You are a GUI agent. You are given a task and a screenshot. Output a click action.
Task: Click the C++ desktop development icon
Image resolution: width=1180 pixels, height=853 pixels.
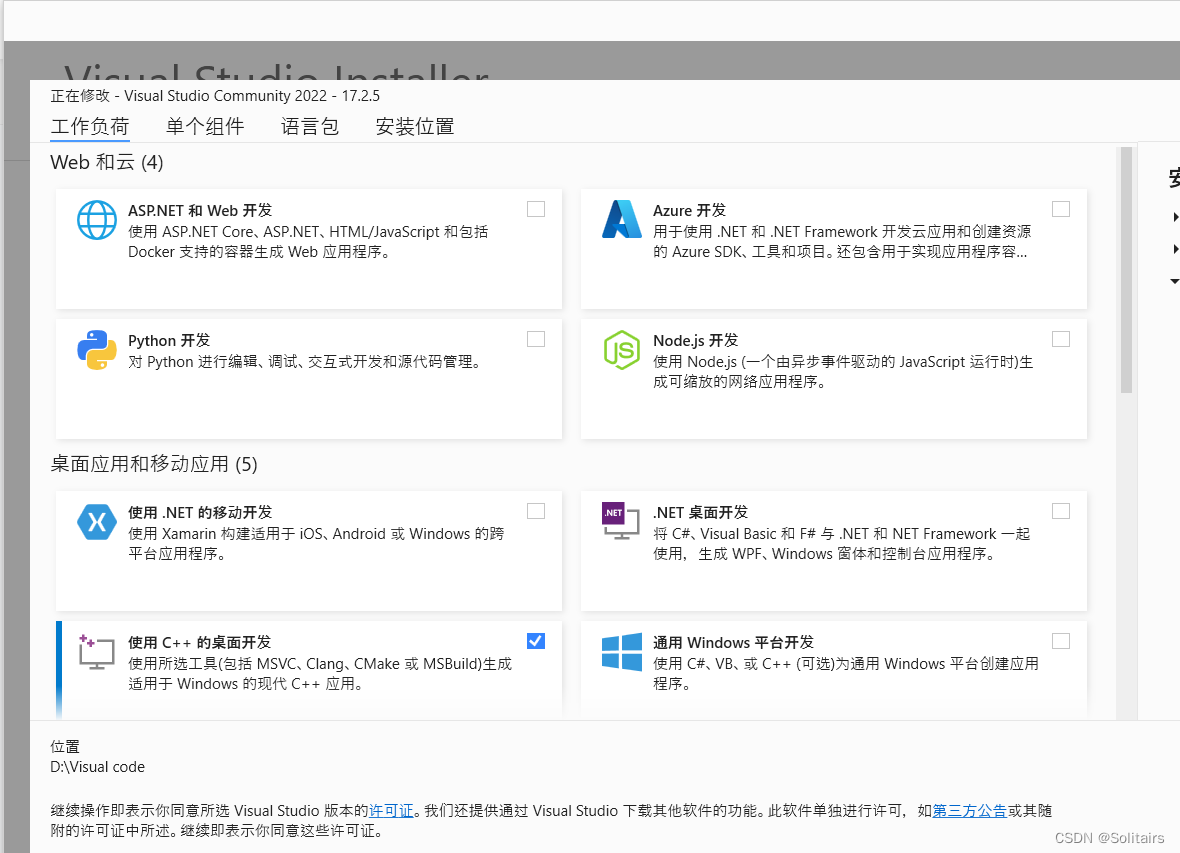96,652
